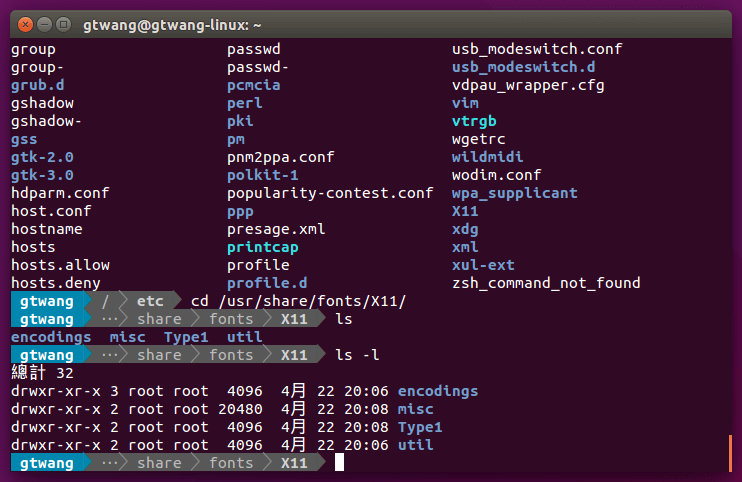Click the hosts.deny file name
Screen dimensions: 742x482
click(56, 283)
